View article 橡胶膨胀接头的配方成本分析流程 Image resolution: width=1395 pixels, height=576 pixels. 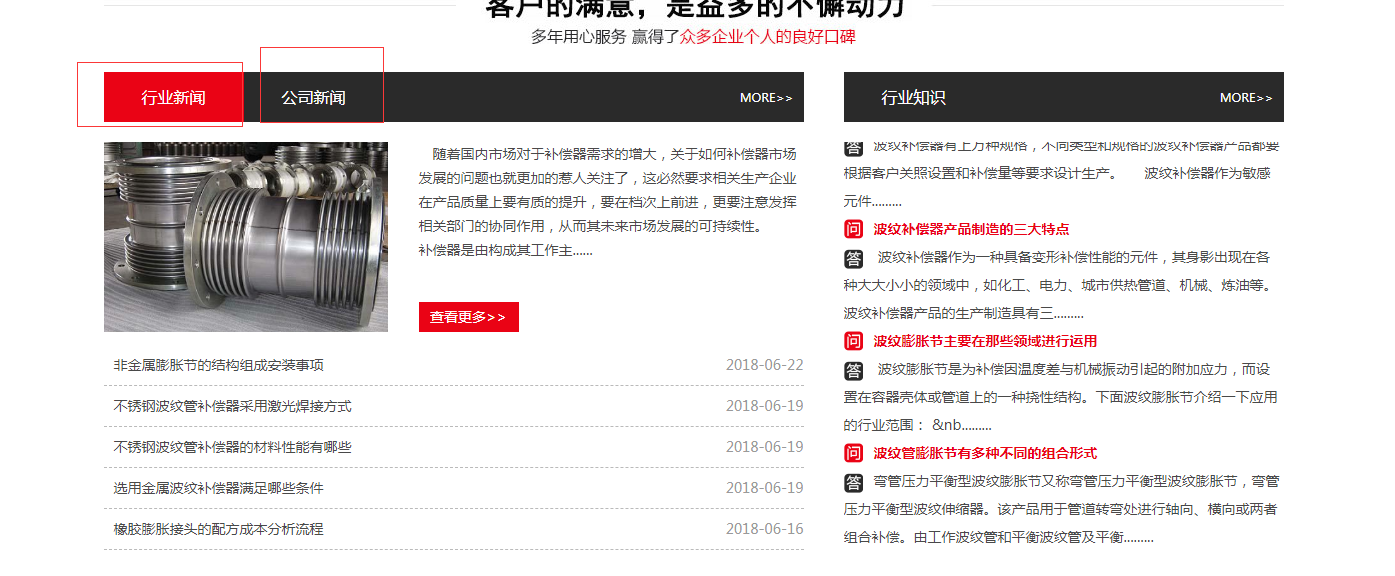click(x=219, y=529)
